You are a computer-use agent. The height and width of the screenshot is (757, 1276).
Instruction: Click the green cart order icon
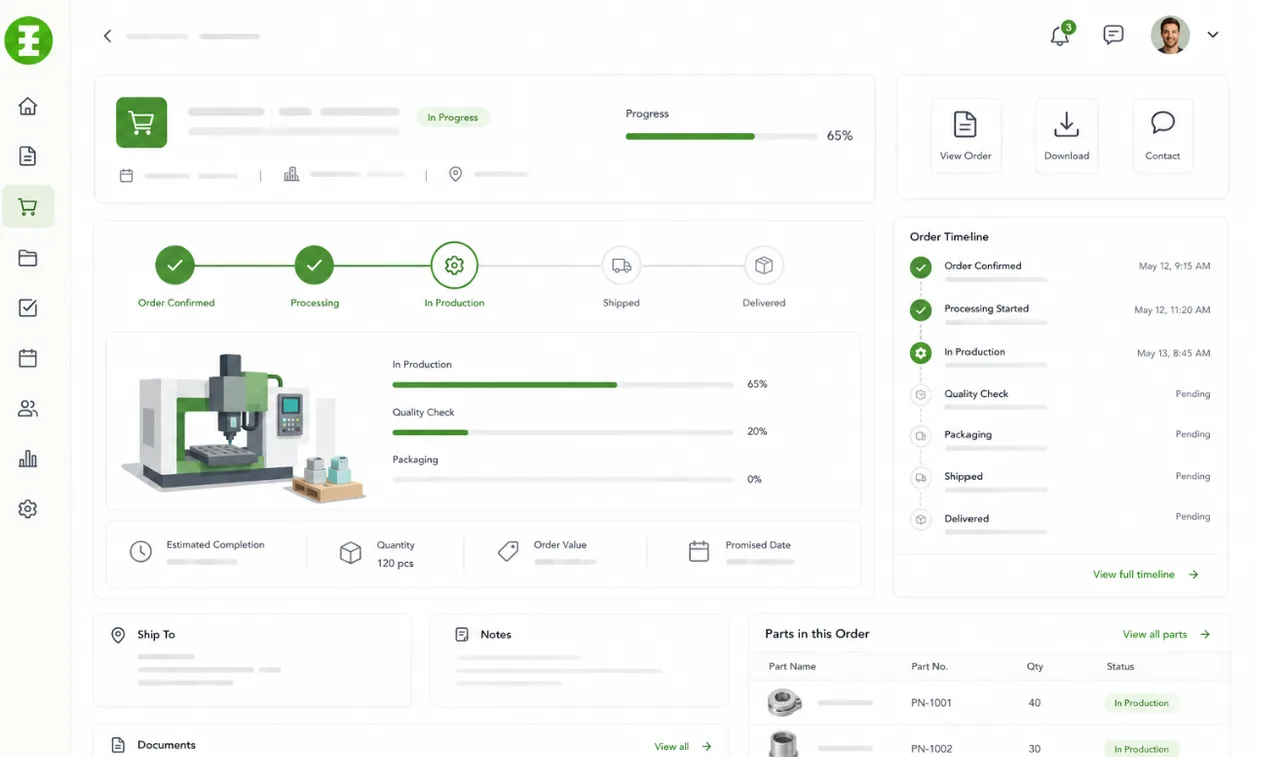141,122
